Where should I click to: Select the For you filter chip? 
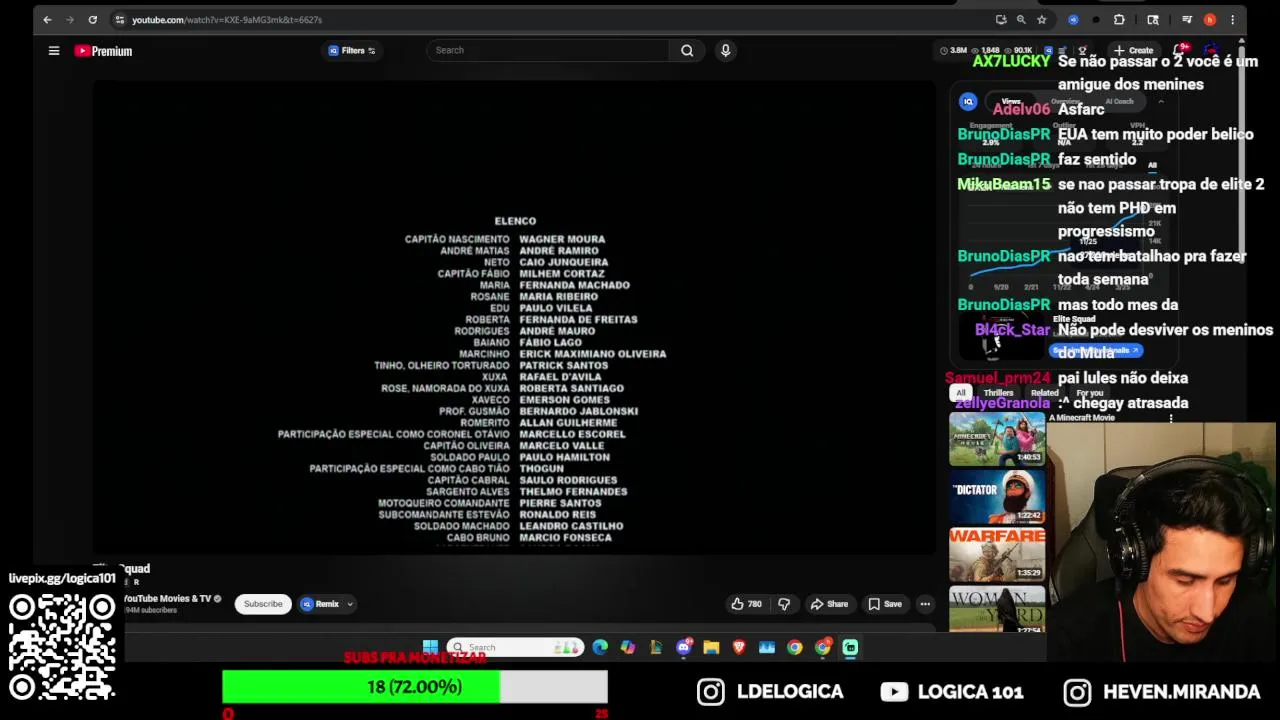1089,393
